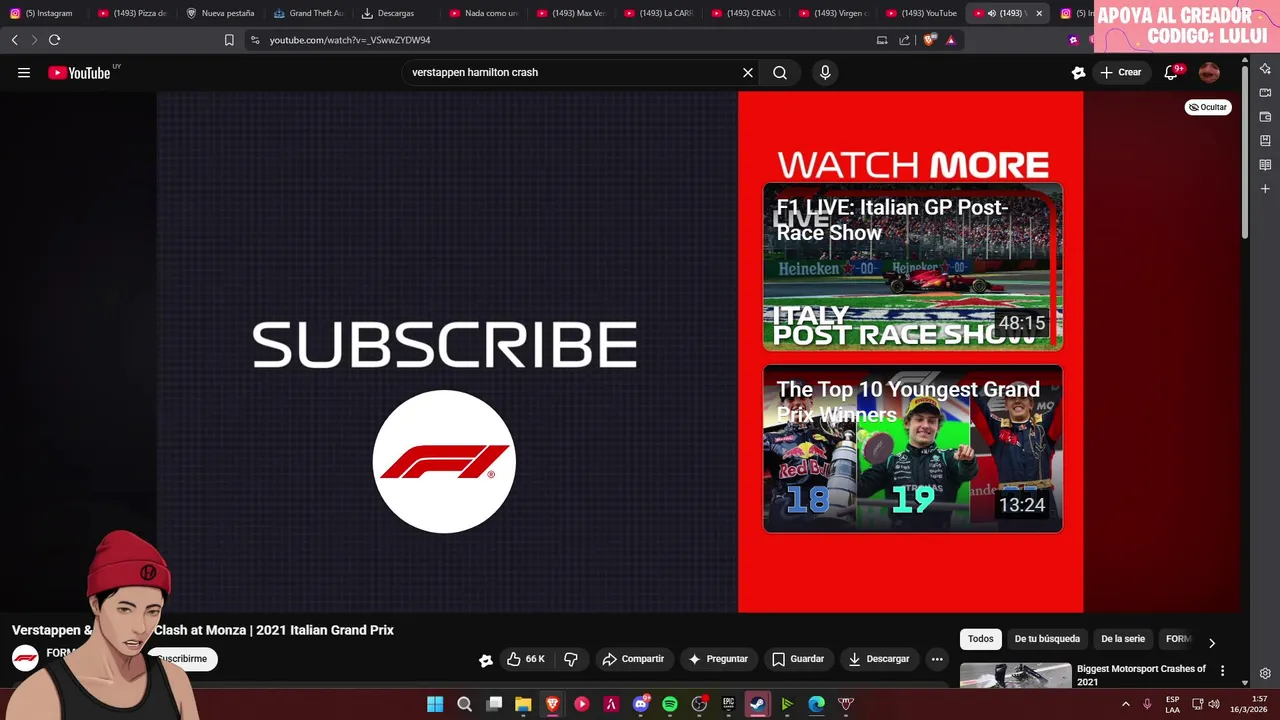The height and width of the screenshot is (720, 1280).
Task: Open Brave Wallet in the sidebar
Action: click(x=1265, y=116)
